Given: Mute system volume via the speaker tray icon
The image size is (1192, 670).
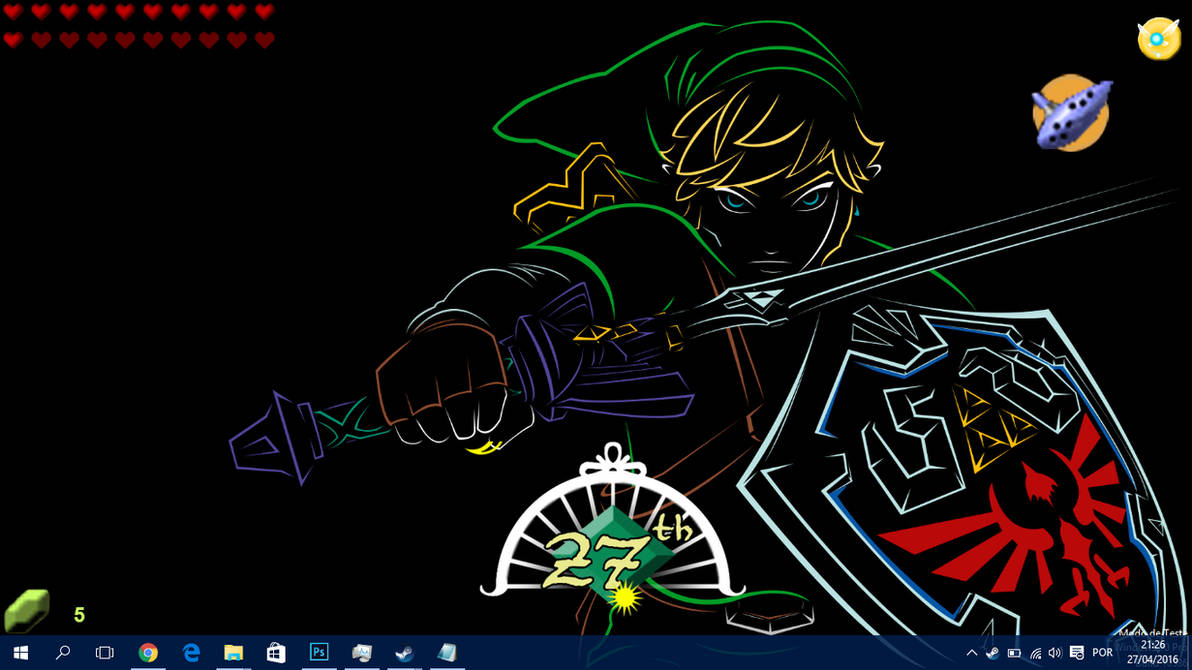Looking at the screenshot, I should tap(1054, 654).
